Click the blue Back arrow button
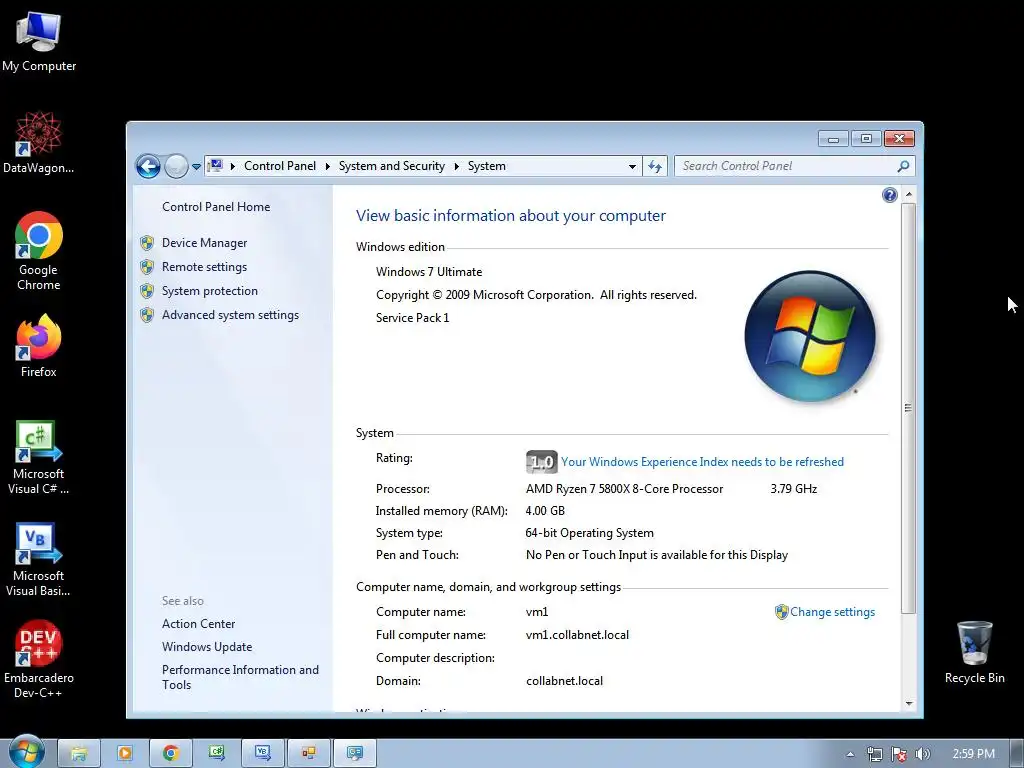This screenshot has width=1024, height=768. (x=148, y=167)
